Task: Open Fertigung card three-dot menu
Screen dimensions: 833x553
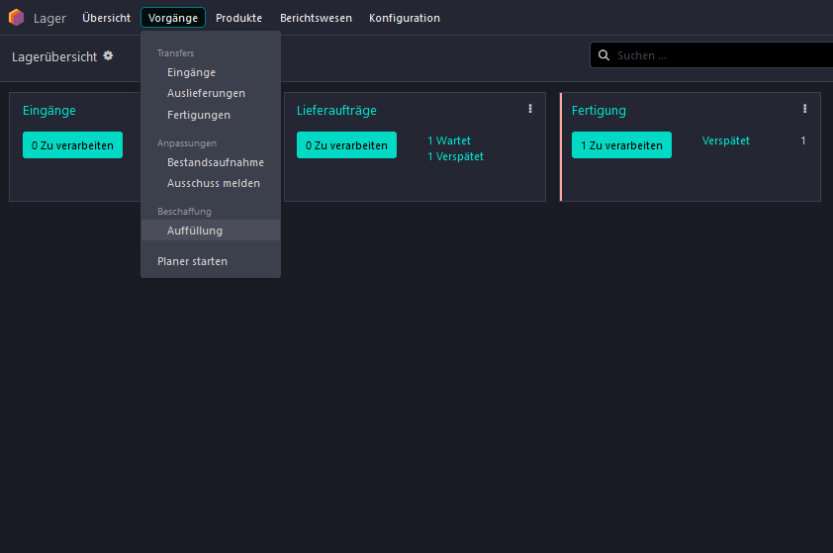Action: click(x=804, y=109)
